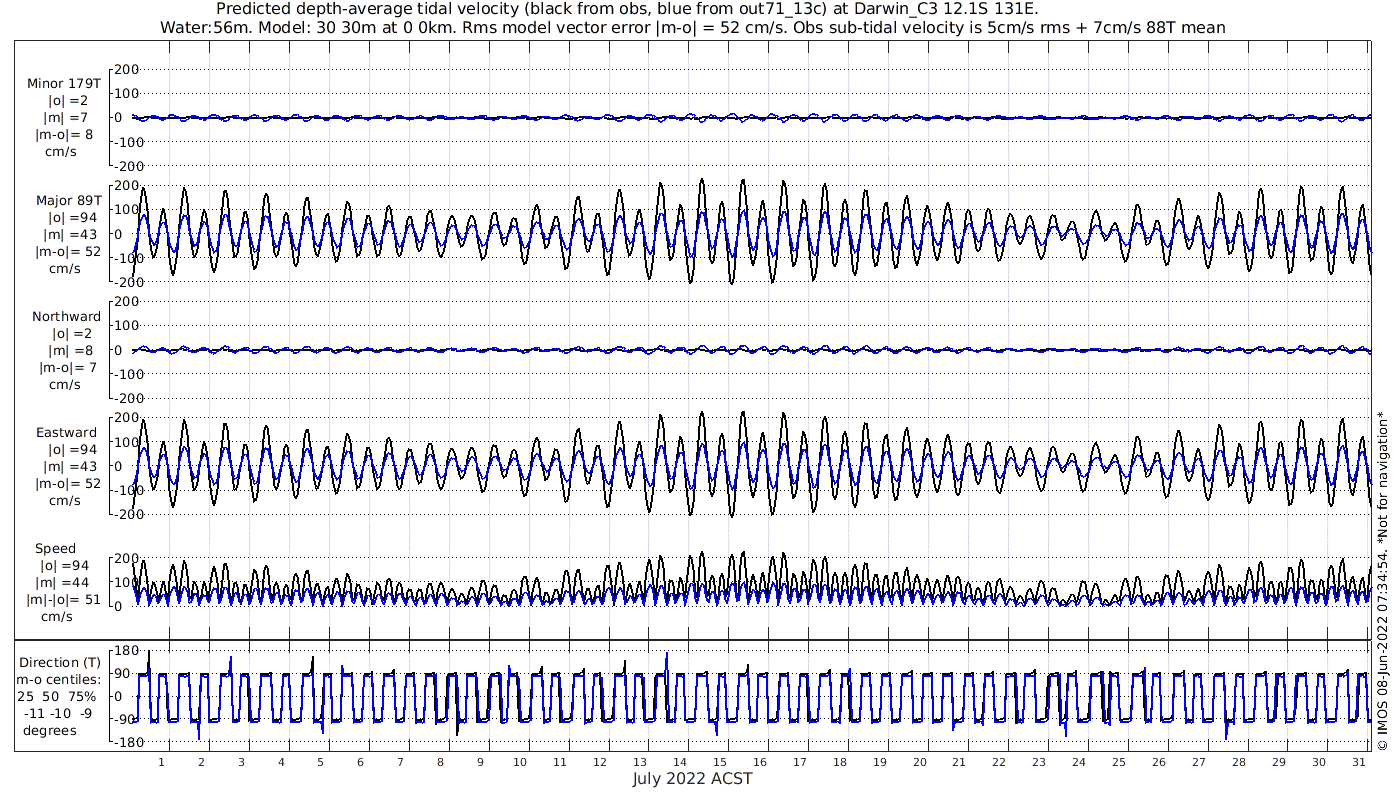Select the "Eastward" panel label
The image size is (1400, 800).
pos(66,433)
